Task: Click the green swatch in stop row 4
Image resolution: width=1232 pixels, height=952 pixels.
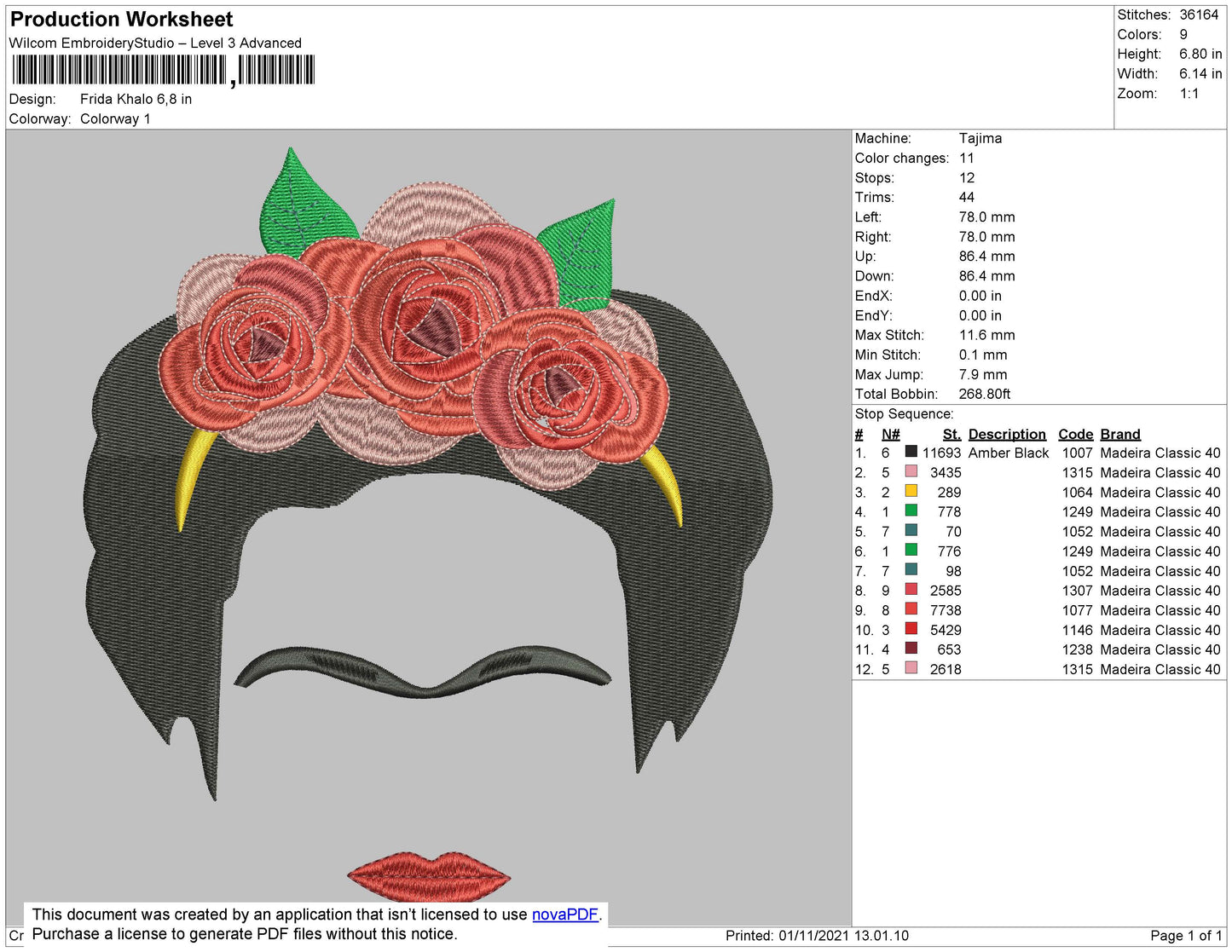Action: click(x=911, y=511)
